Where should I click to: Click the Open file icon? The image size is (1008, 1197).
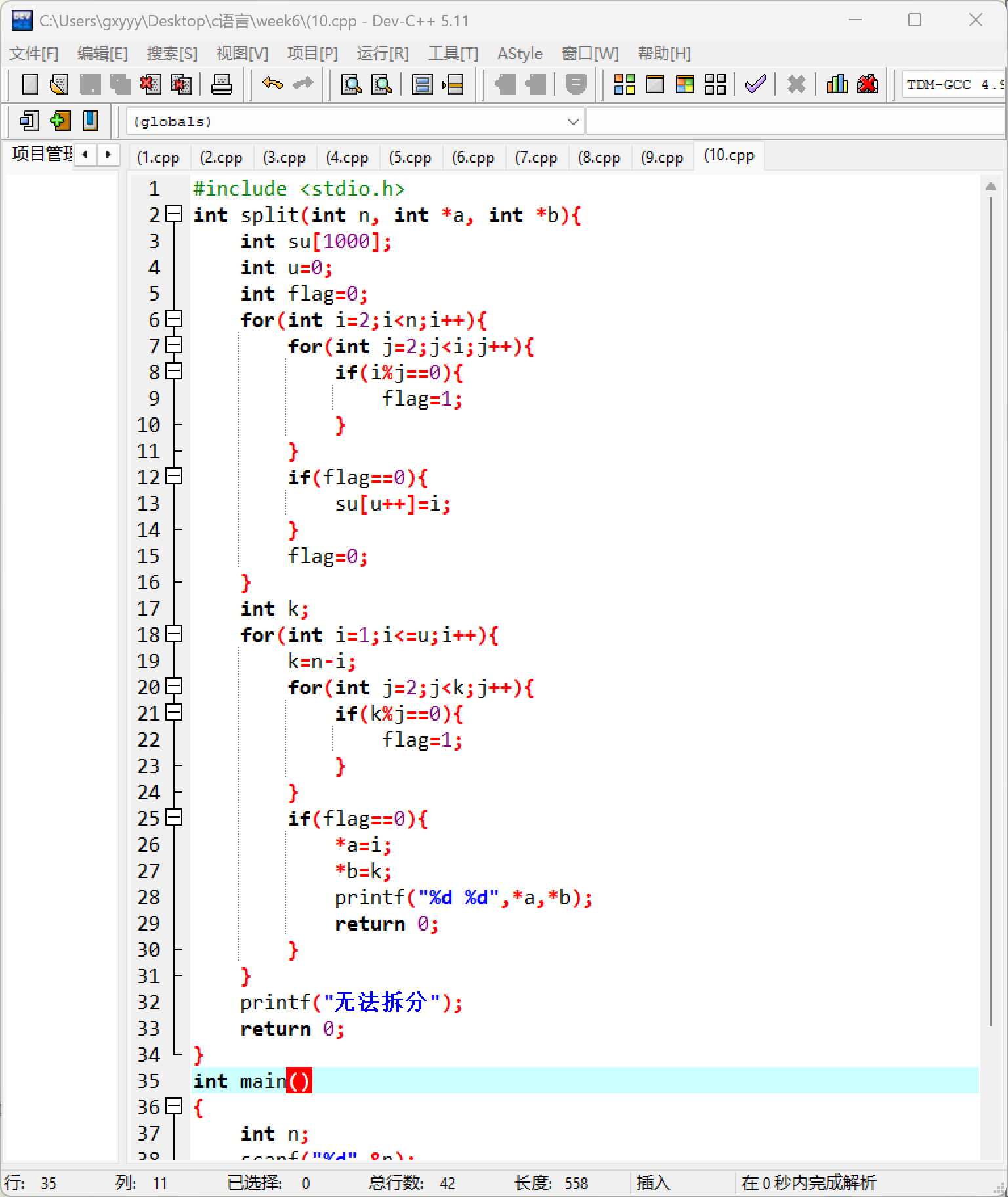coord(60,84)
